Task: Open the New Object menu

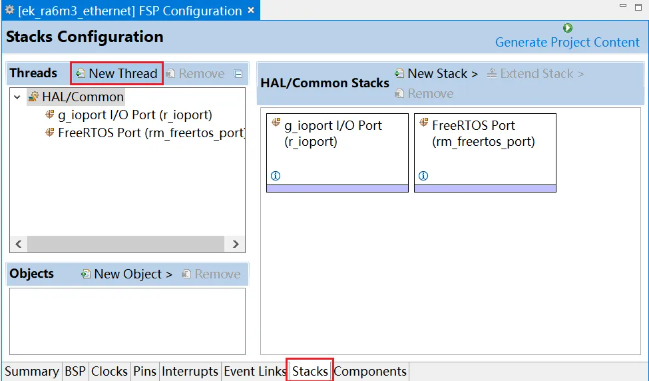Action: coord(127,274)
